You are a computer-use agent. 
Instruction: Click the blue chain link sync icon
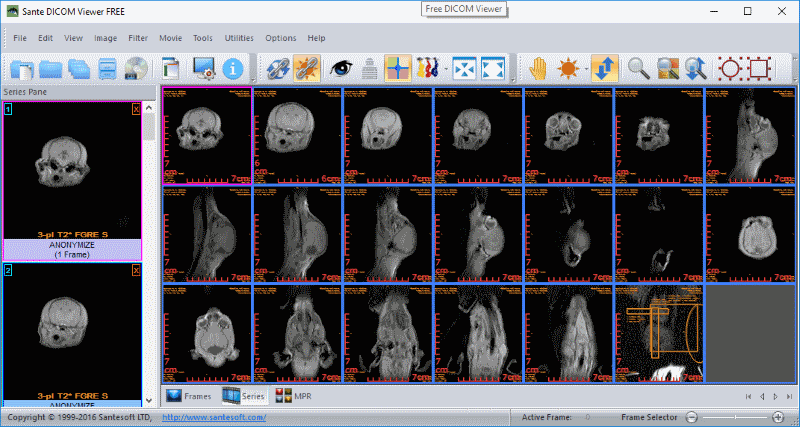278,68
